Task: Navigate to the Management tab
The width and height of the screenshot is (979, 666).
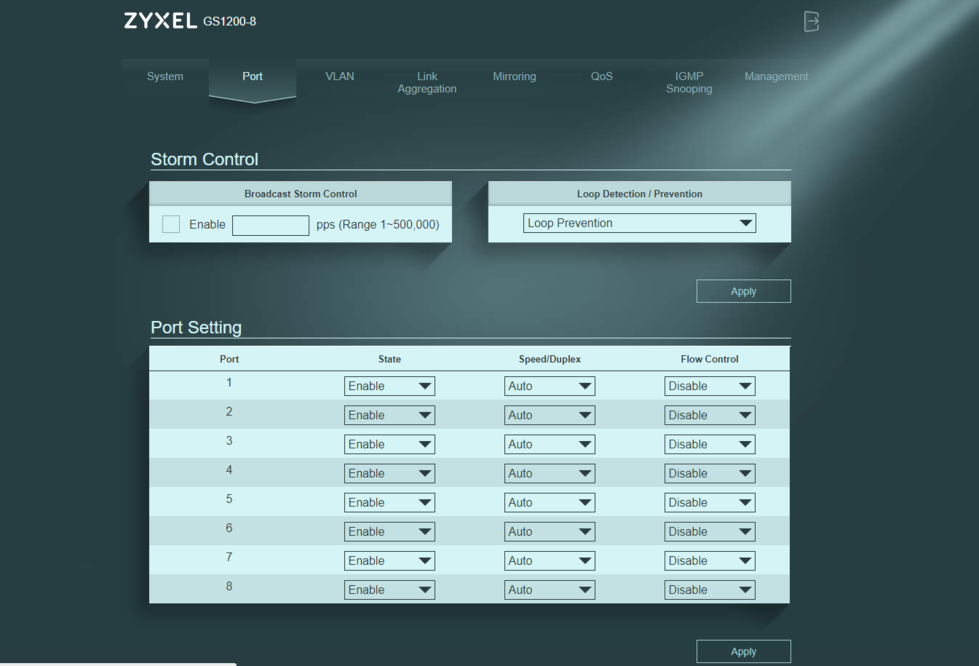Action: point(776,77)
